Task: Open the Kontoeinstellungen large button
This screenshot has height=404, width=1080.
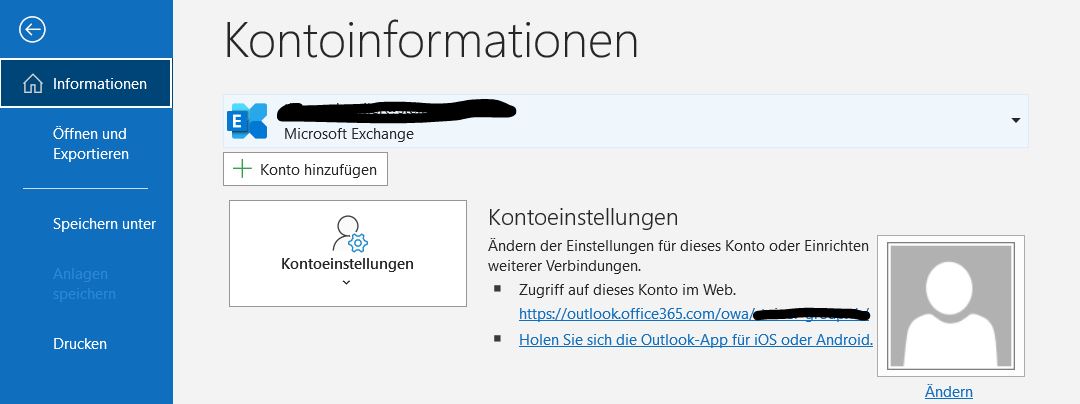Action: [348, 253]
